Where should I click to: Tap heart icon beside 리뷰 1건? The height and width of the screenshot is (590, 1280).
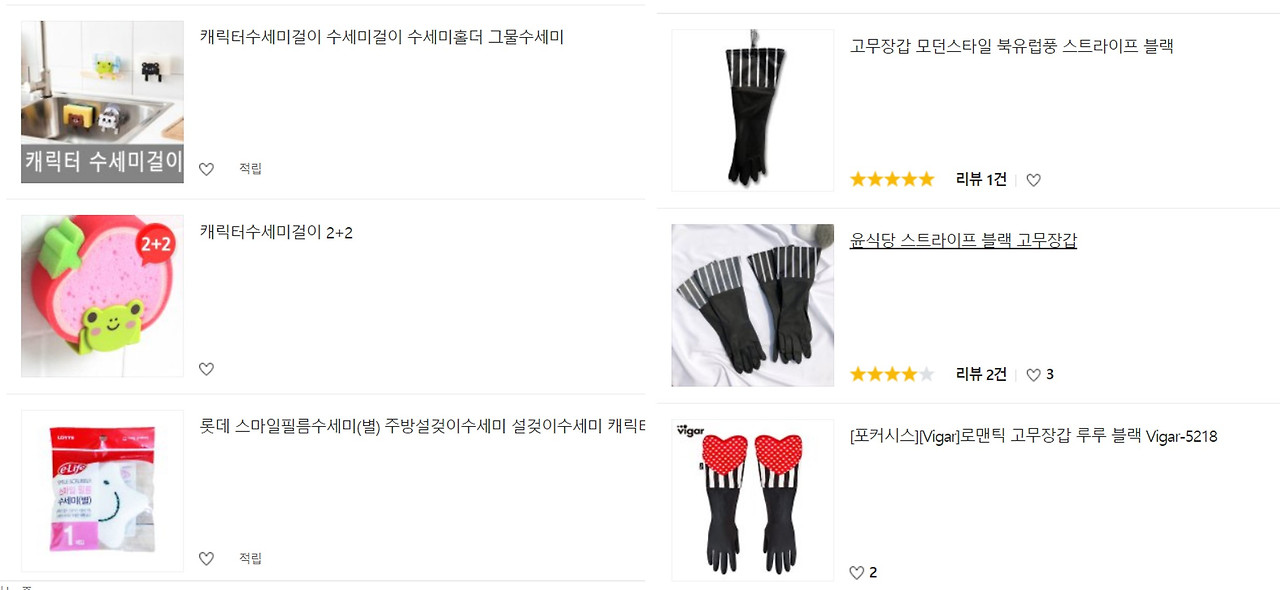coord(1034,180)
